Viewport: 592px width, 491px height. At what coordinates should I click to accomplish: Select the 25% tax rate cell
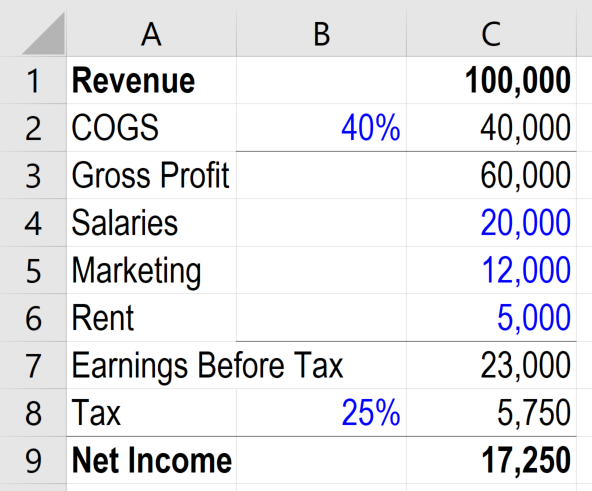click(x=321, y=413)
